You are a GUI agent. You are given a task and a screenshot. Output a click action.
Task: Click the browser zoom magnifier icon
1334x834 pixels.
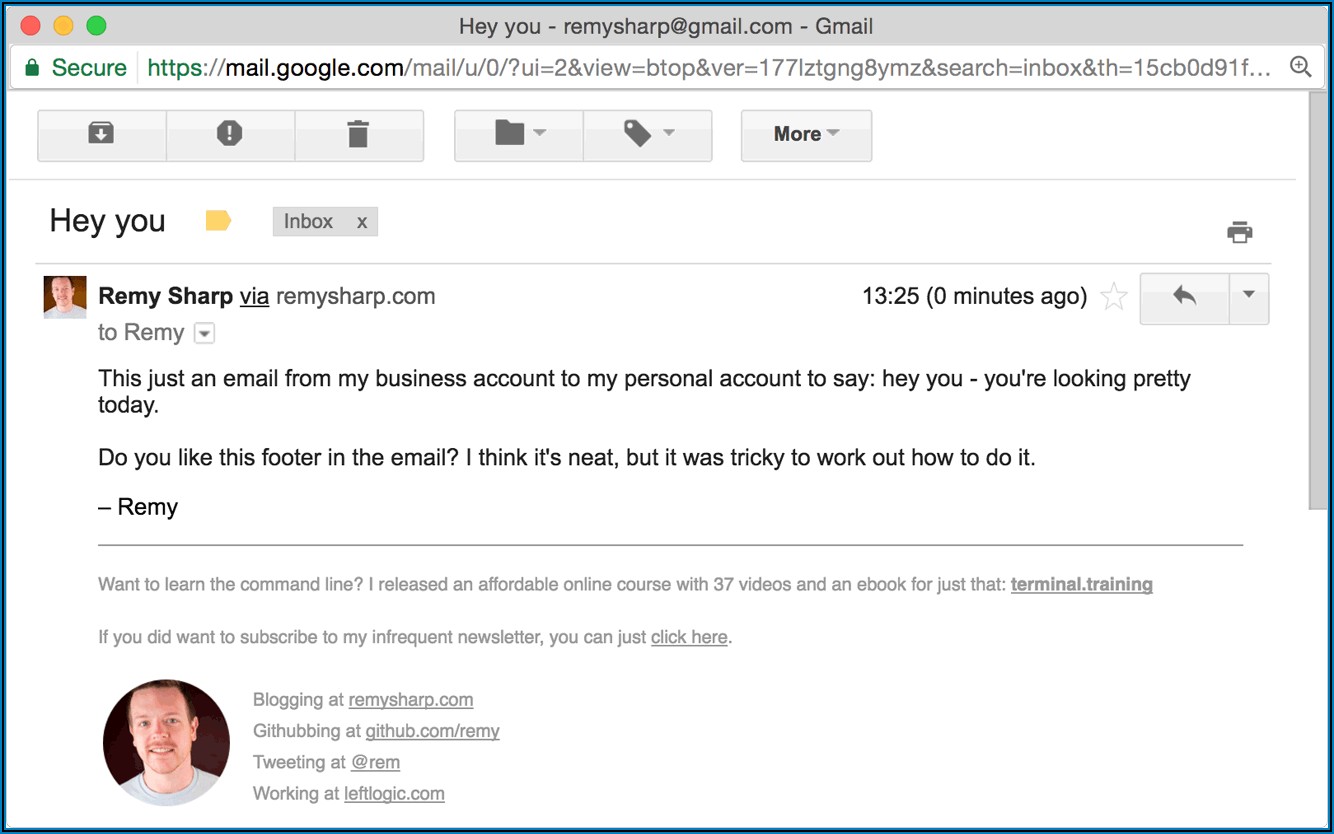coord(1300,67)
